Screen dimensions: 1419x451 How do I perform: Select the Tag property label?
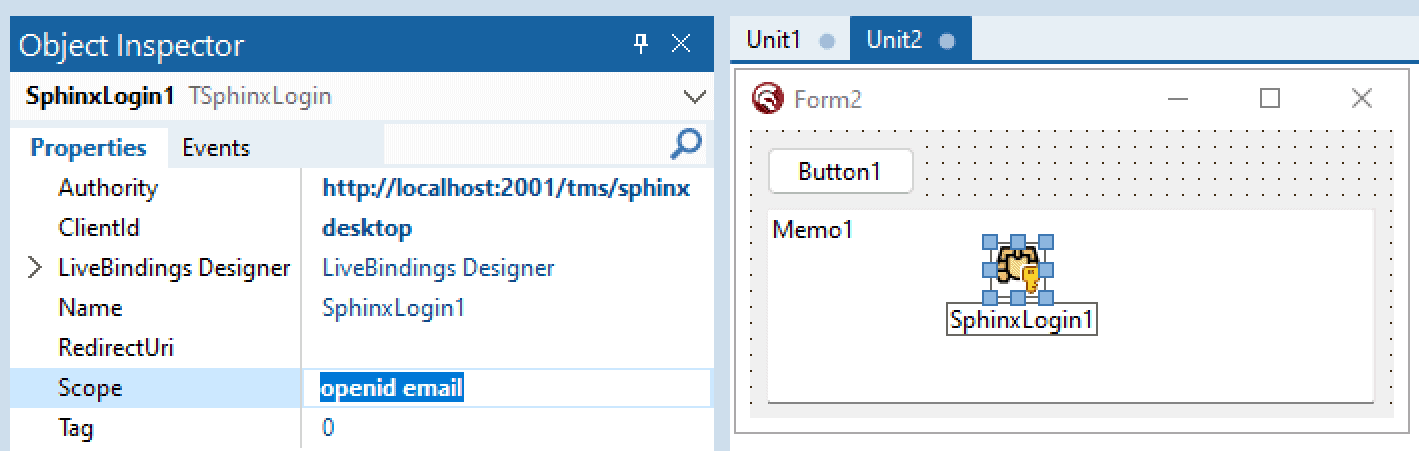coord(76,428)
